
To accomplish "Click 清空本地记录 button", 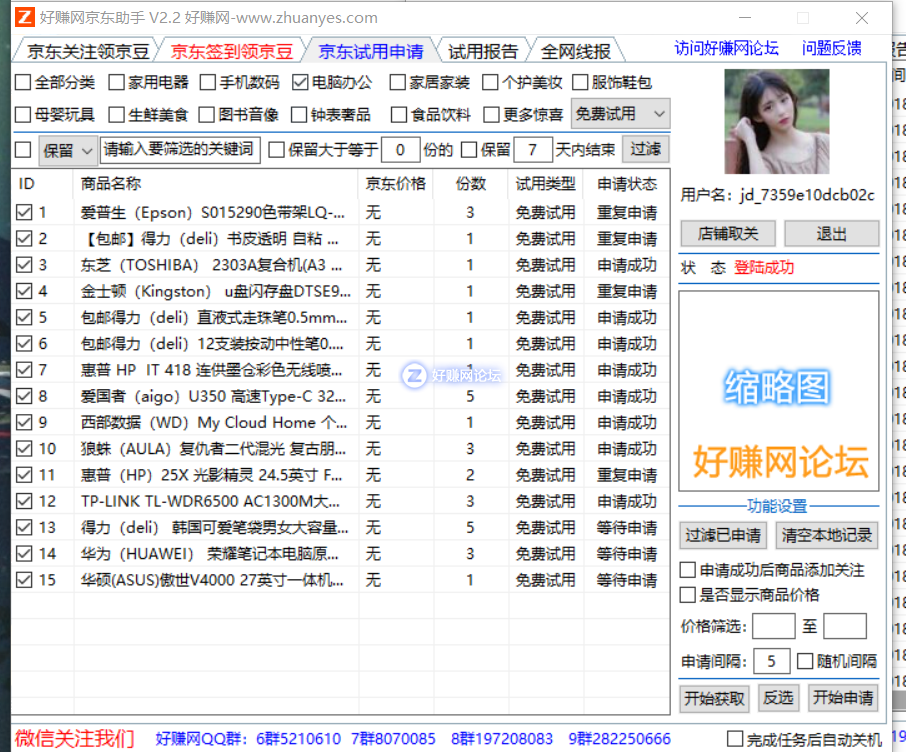I will 826,535.
